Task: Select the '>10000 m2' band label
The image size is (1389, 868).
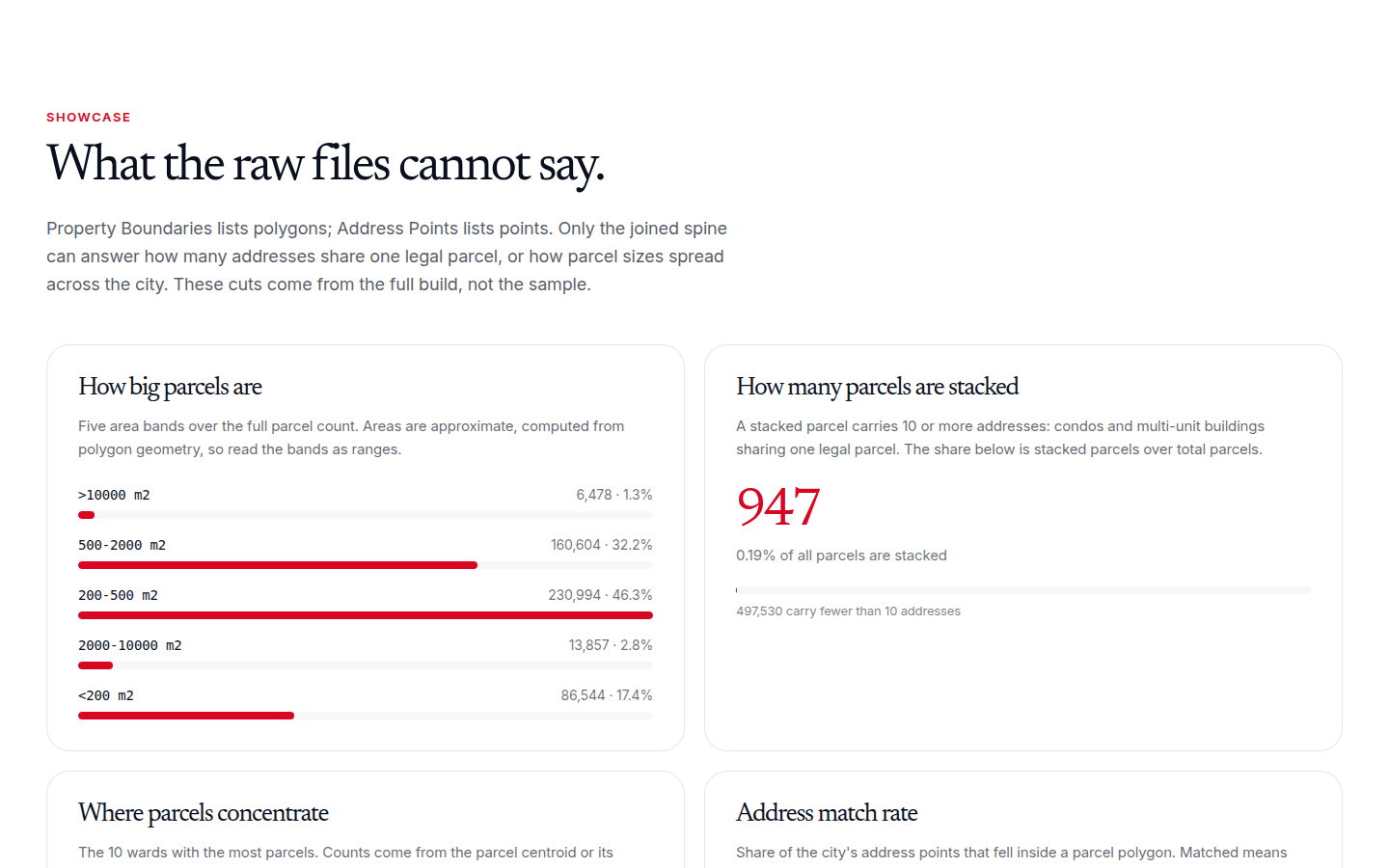Action: pos(114,495)
